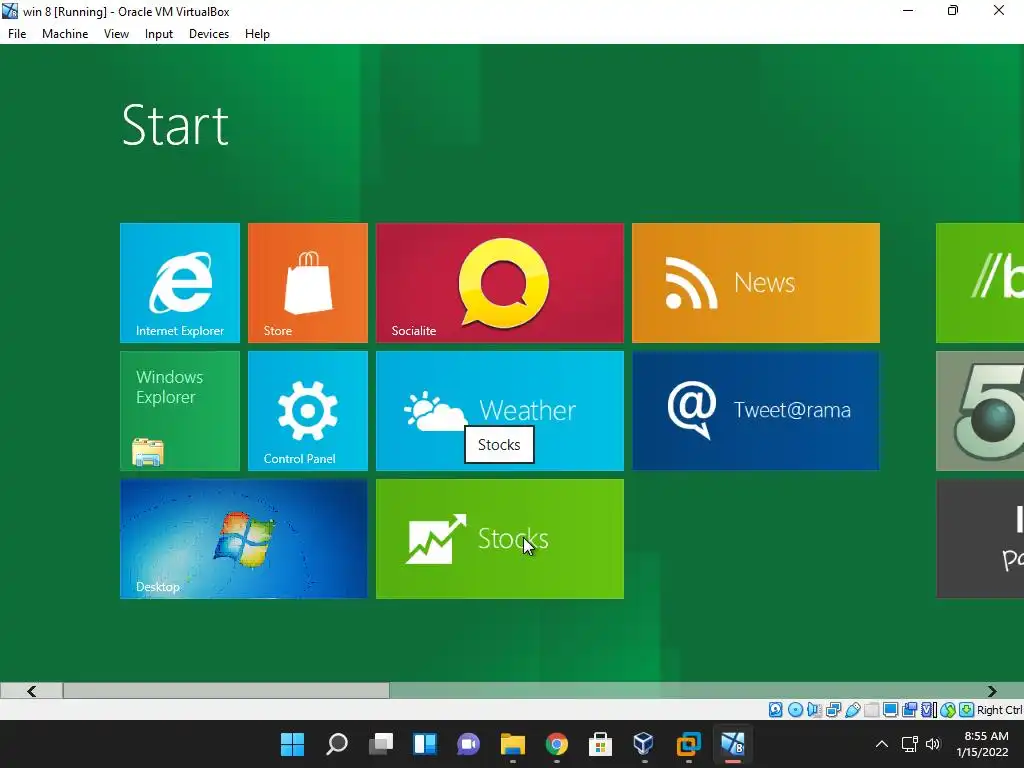Click the shared folders indicator
1024x768 pixels.
coord(872,710)
